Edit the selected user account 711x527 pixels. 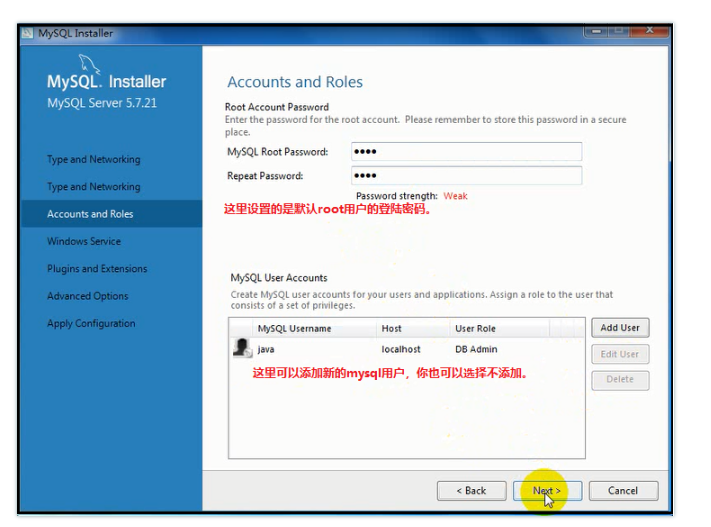[620, 354]
